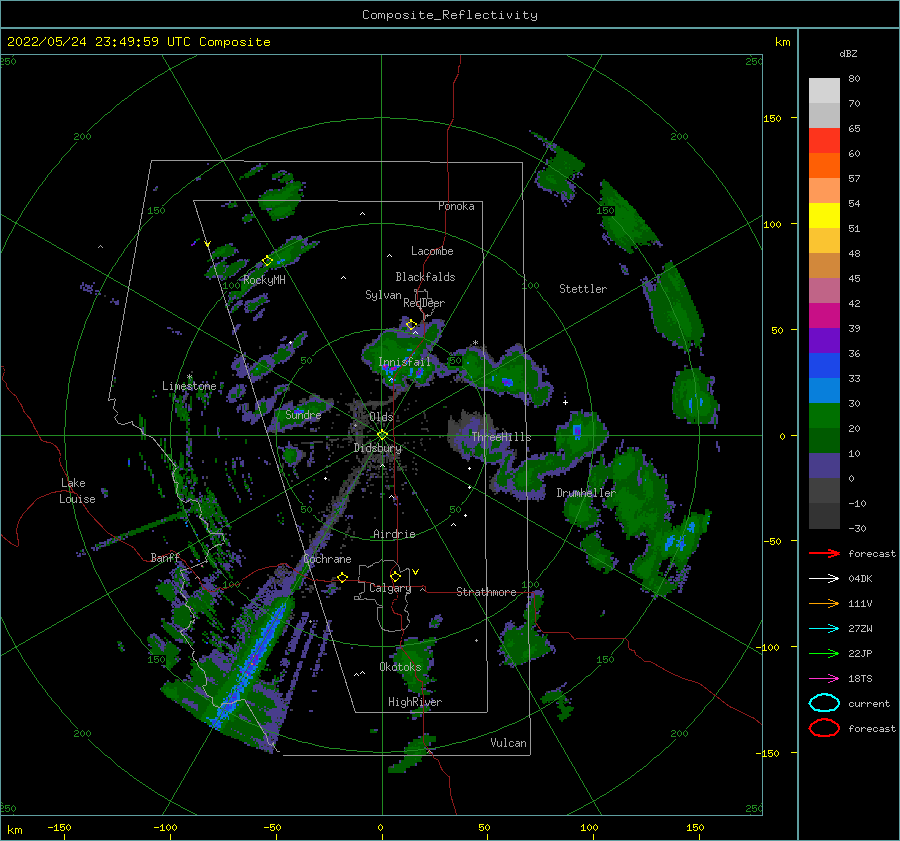Click the -30 dBZ legend value
The height and width of the screenshot is (841, 900).
[x=858, y=528]
